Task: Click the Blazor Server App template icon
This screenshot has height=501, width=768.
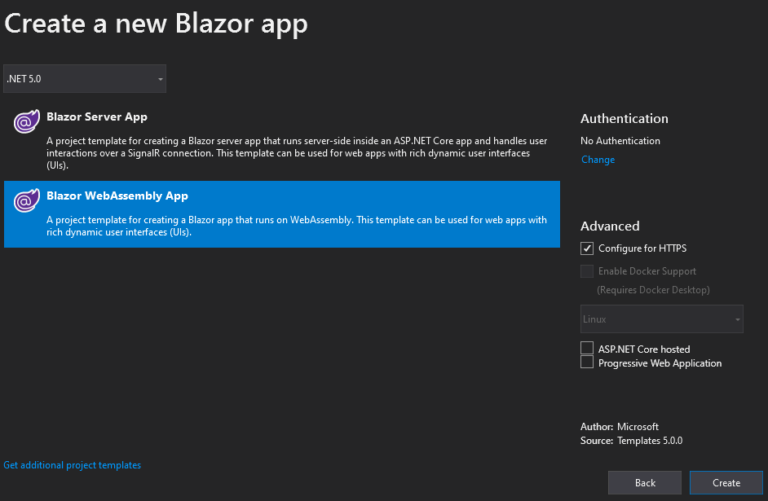Action: [26, 122]
